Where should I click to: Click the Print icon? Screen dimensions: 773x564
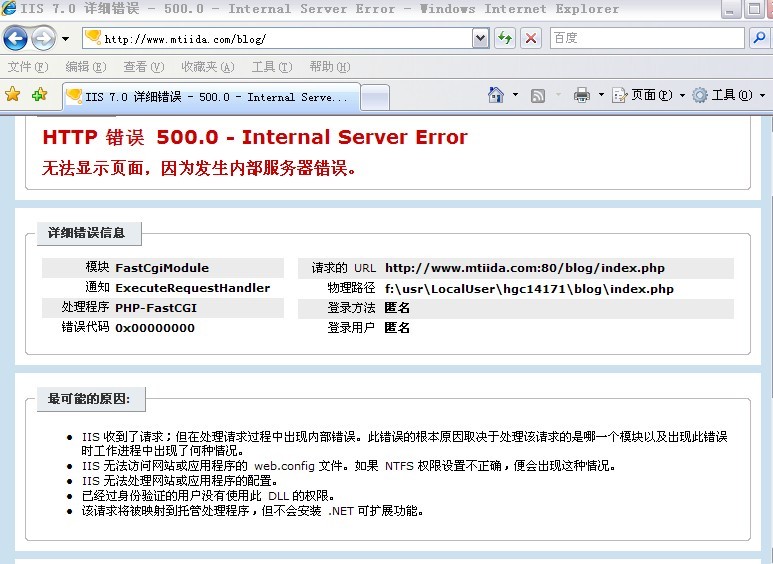point(582,95)
